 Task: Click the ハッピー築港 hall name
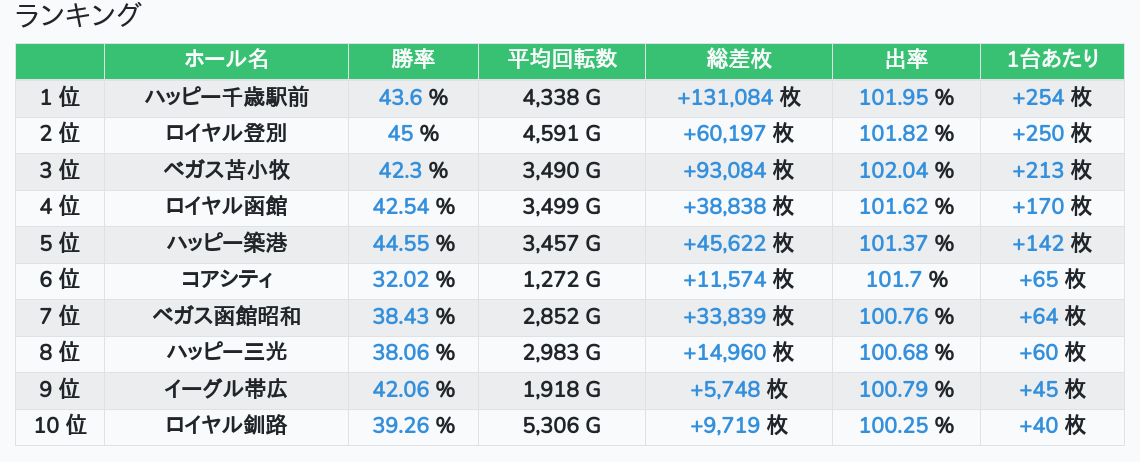[226, 243]
